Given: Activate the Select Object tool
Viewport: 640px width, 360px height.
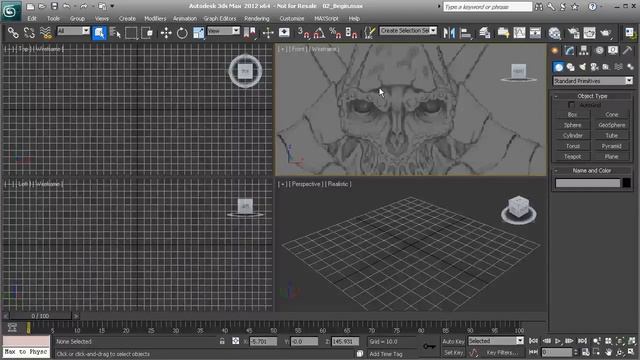Looking at the screenshot, I should click(99, 33).
